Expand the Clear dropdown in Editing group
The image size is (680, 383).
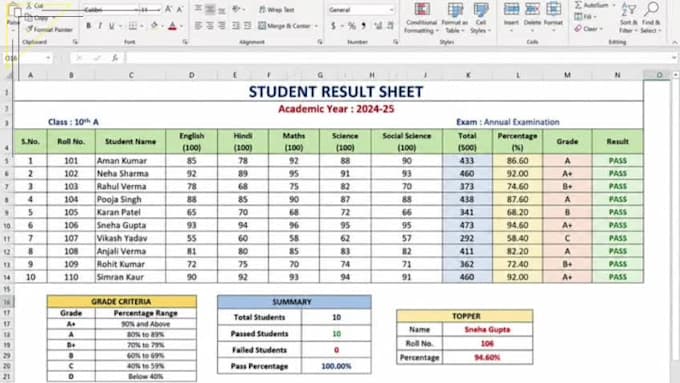click(601, 29)
